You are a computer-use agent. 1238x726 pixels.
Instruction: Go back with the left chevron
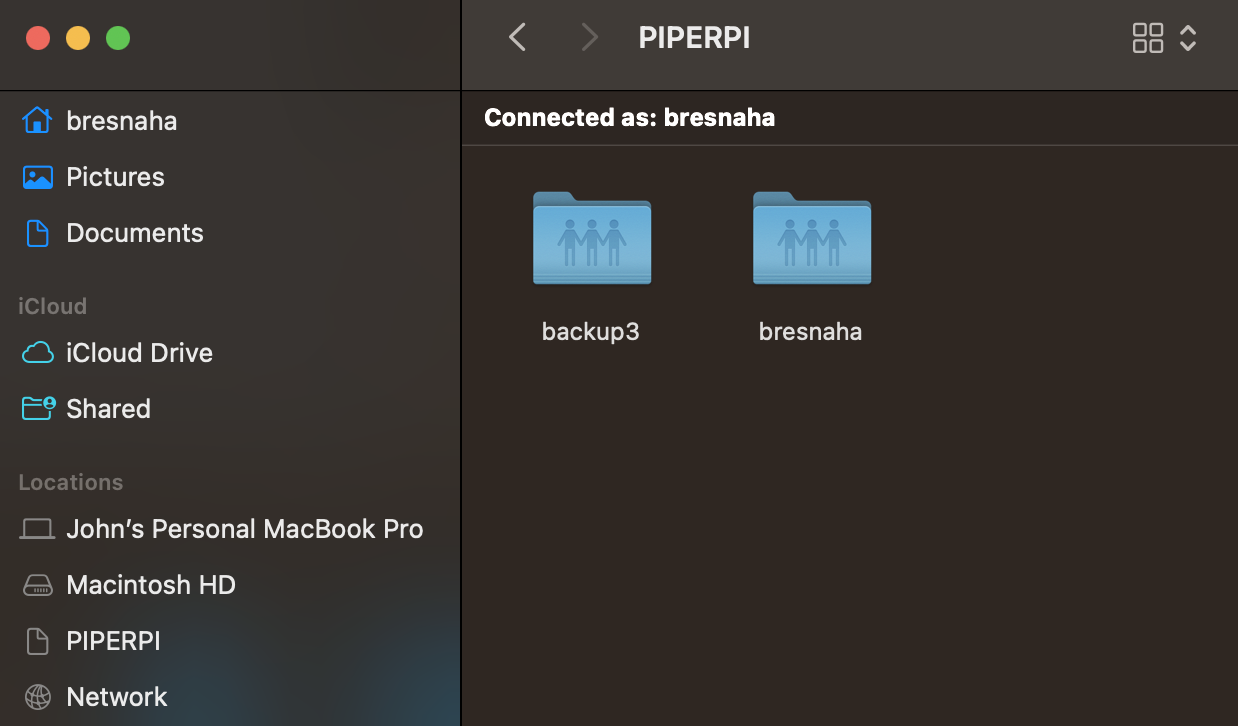(x=517, y=38)
